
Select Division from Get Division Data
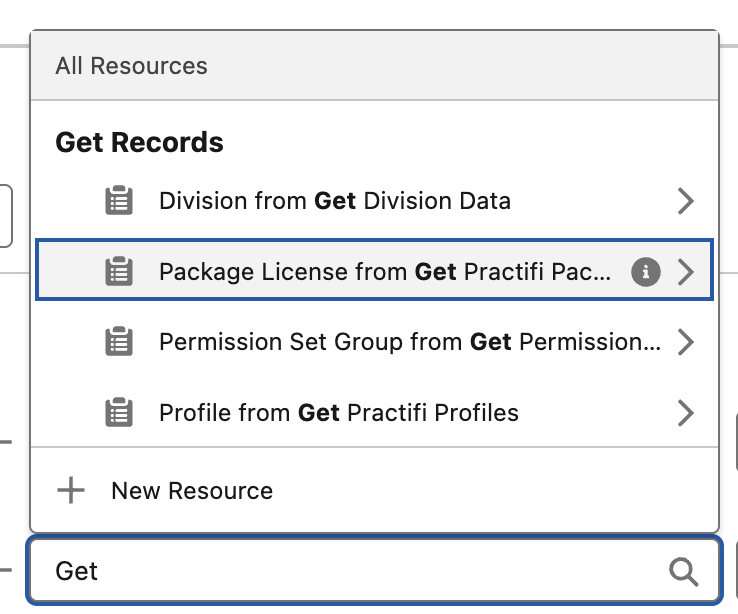334,201
